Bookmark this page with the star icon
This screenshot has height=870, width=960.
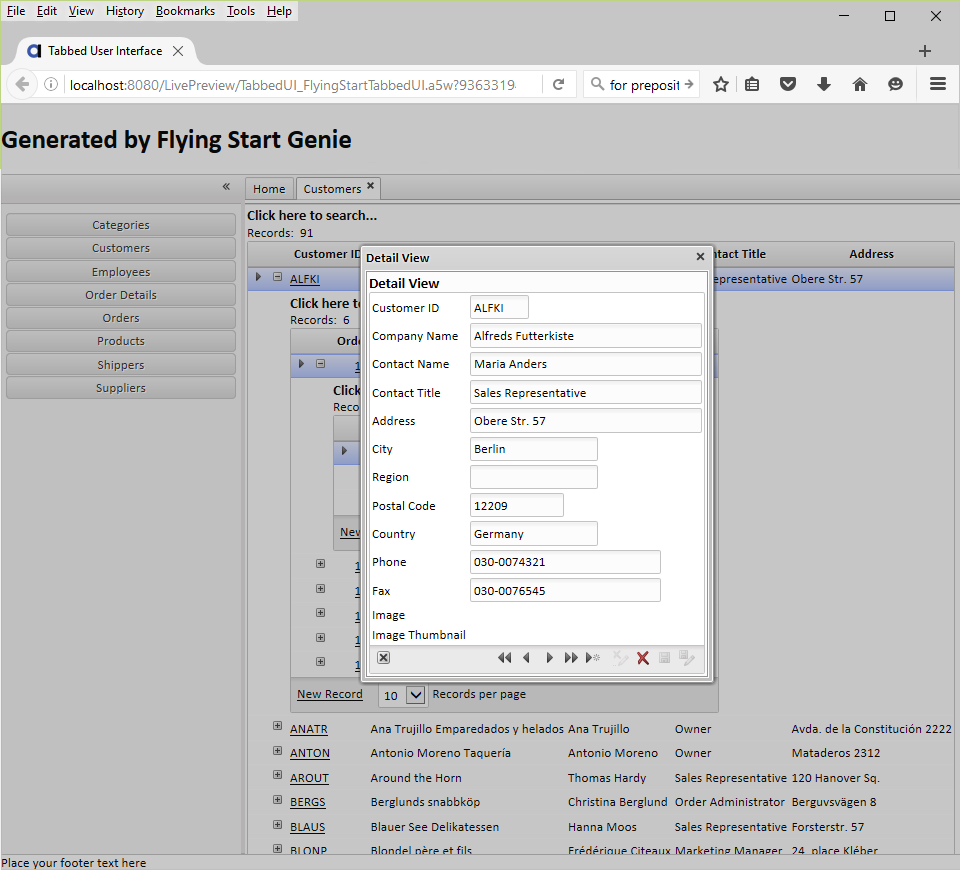click(x=721, y=84)
